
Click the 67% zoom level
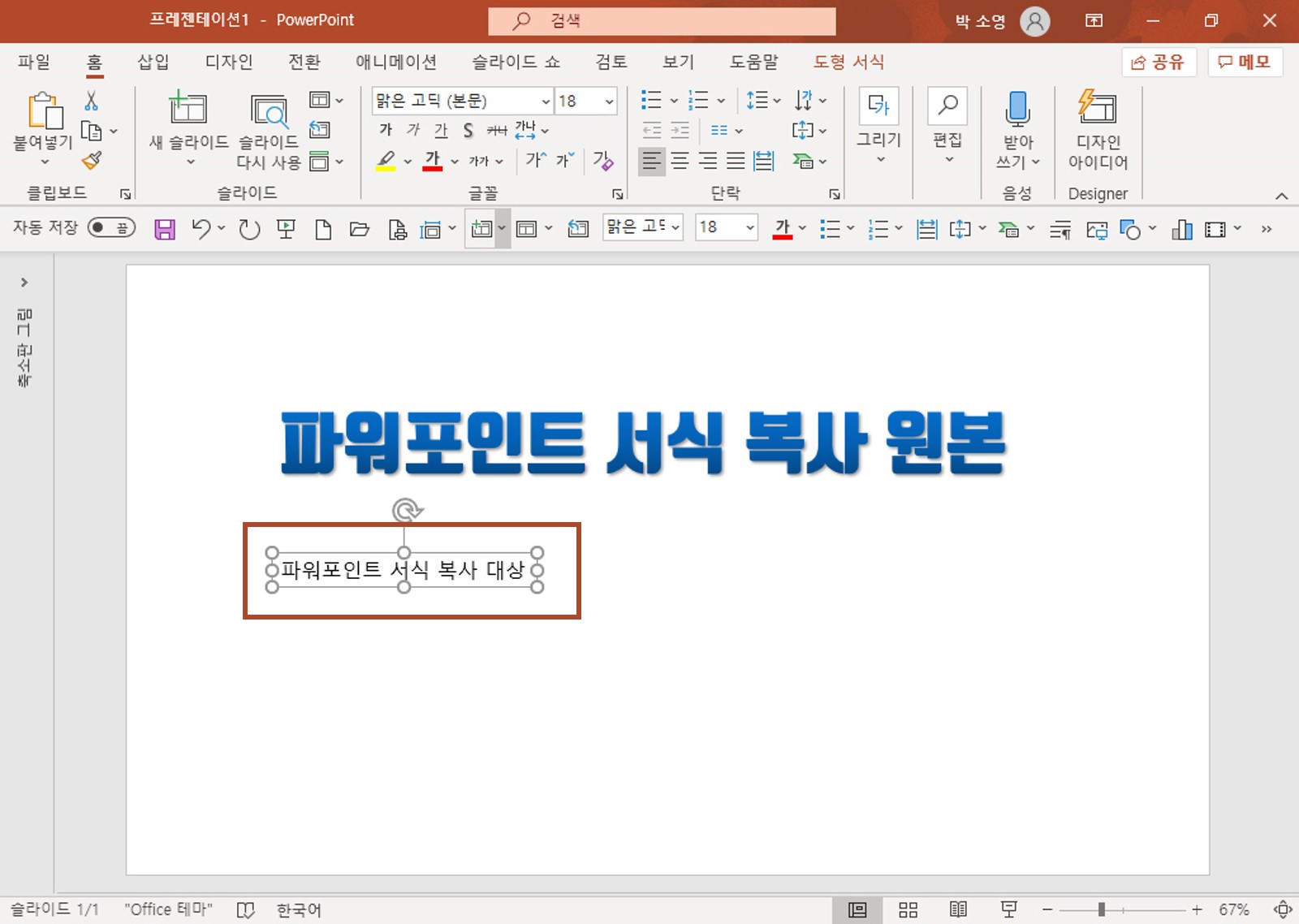(x=1233, y=909)
